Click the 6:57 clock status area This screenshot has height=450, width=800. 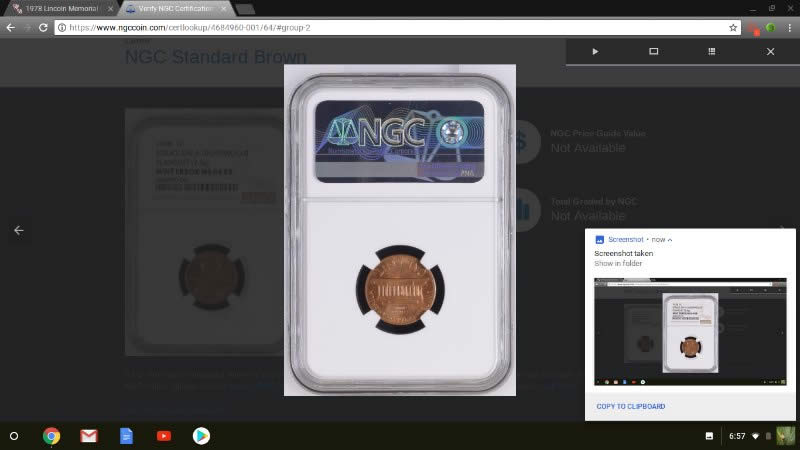point(737,436)
